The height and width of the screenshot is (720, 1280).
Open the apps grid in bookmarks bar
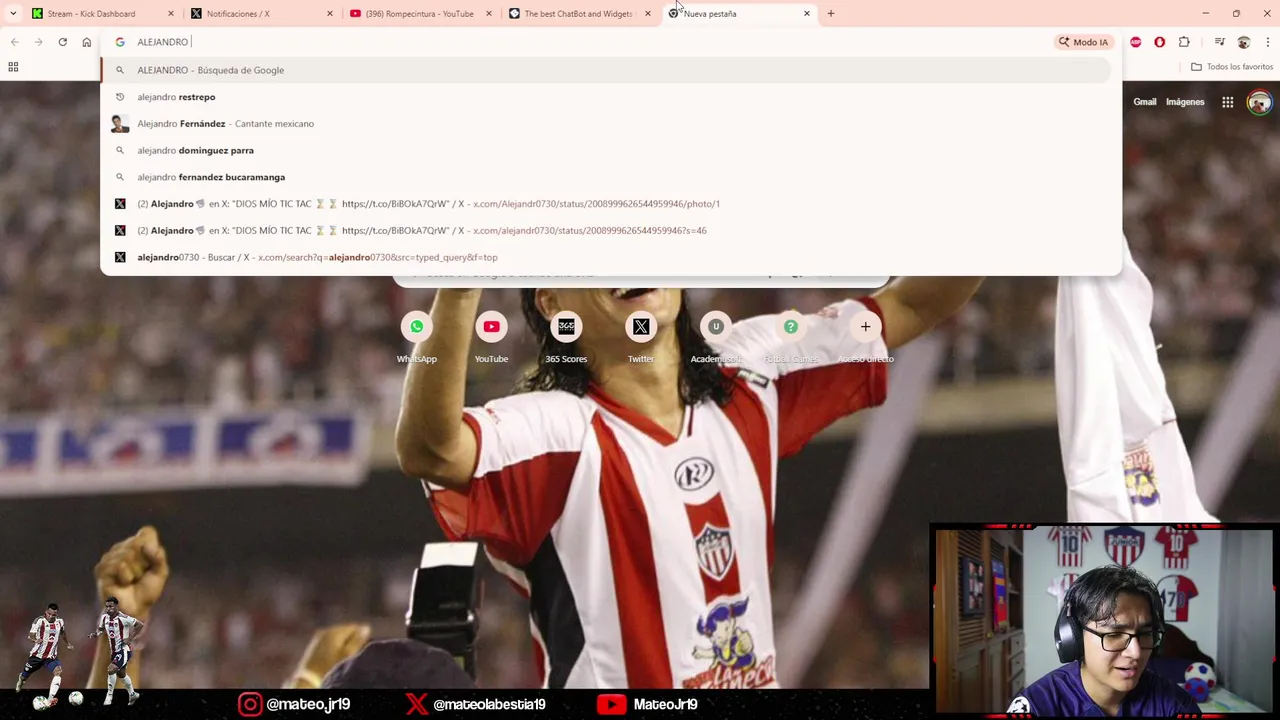pyautogui.click(x=13, y=67)
